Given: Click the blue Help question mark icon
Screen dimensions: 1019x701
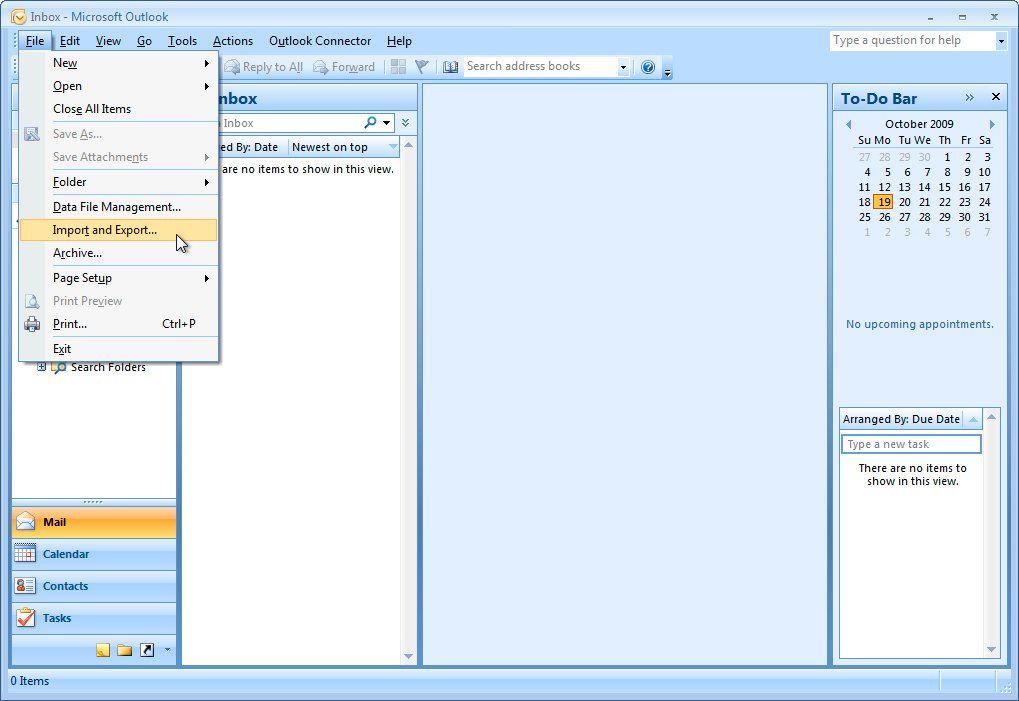Looking at the screenshot, I should (x=648, y=67).
